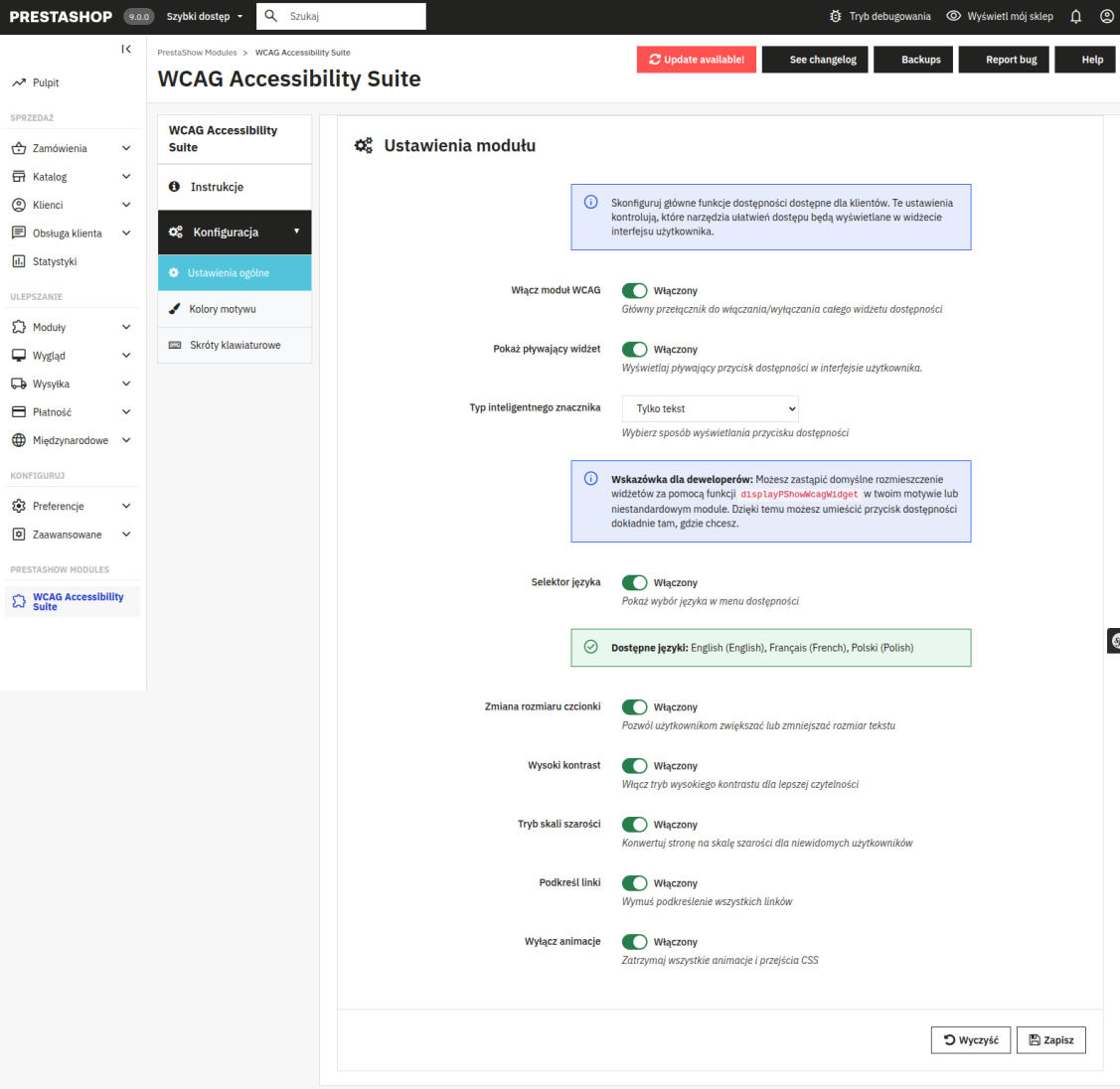
Task: Click the Skróty klawiaturowe keyboard icon
Action: click(174, 345)
